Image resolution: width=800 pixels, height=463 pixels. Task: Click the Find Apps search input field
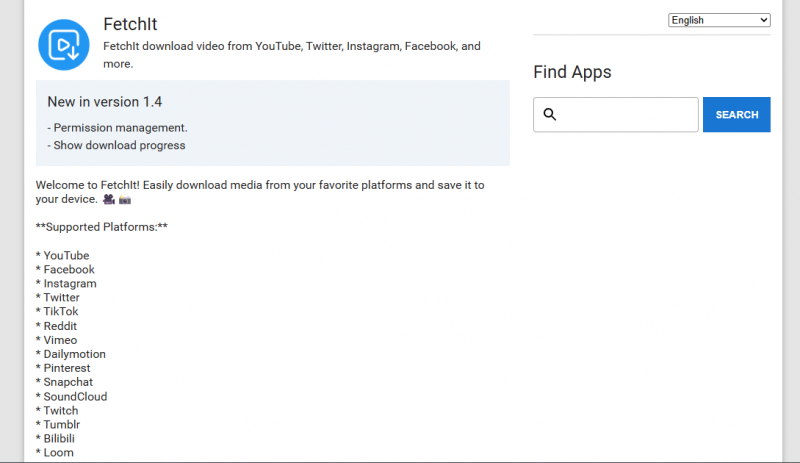615,114
